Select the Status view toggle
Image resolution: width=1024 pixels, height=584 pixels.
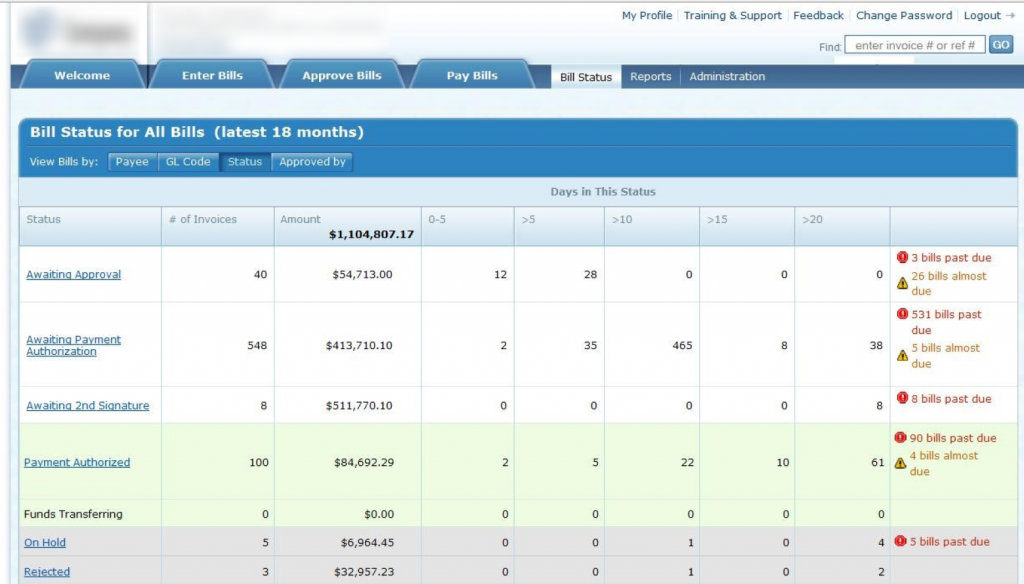coord(245,161)
